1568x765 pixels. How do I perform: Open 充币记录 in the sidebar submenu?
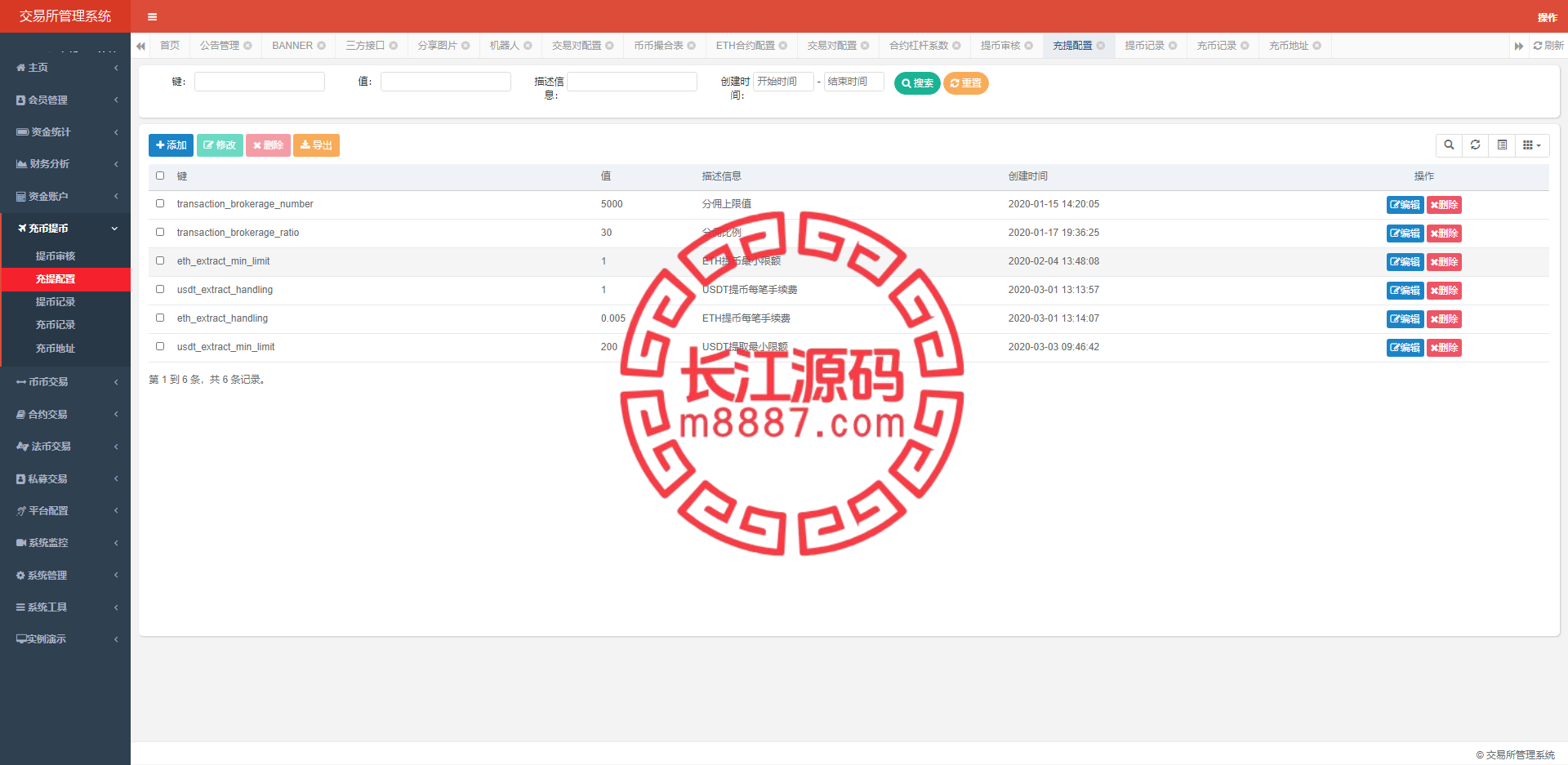56,325
